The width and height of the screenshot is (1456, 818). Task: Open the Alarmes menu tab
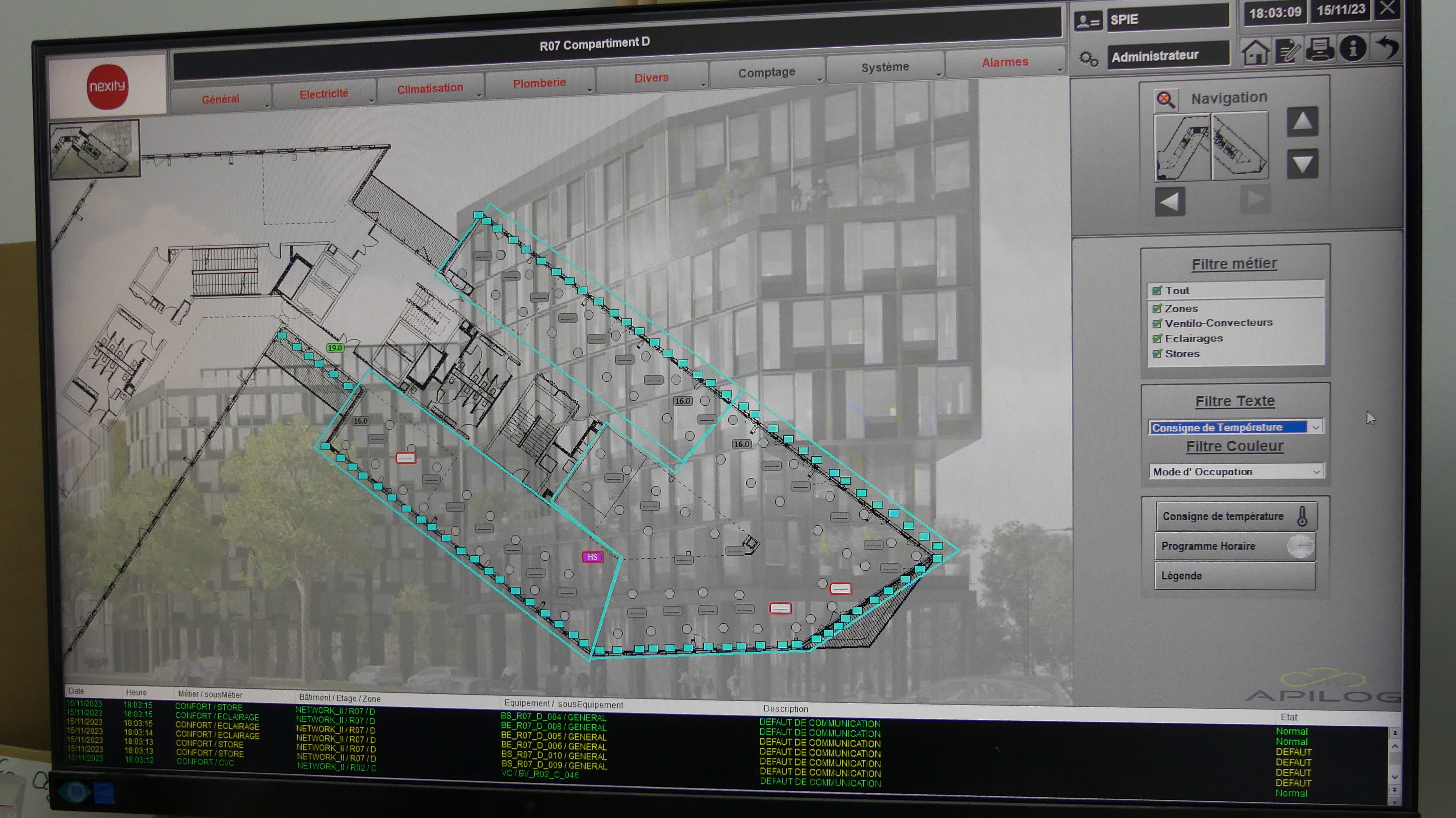click(1004, 62)
